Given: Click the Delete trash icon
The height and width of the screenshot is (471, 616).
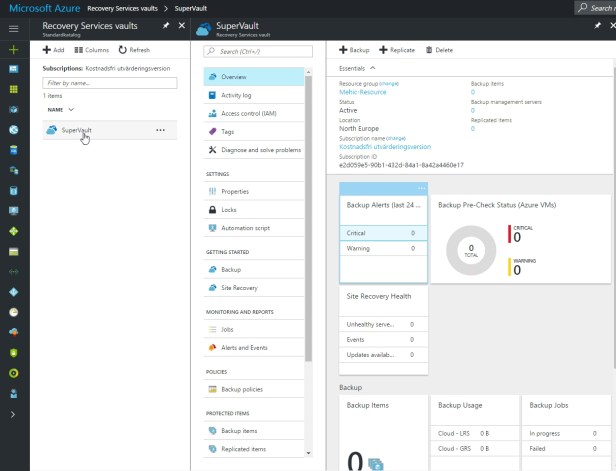Looking at the screenshot, I should tap(439, 49).
